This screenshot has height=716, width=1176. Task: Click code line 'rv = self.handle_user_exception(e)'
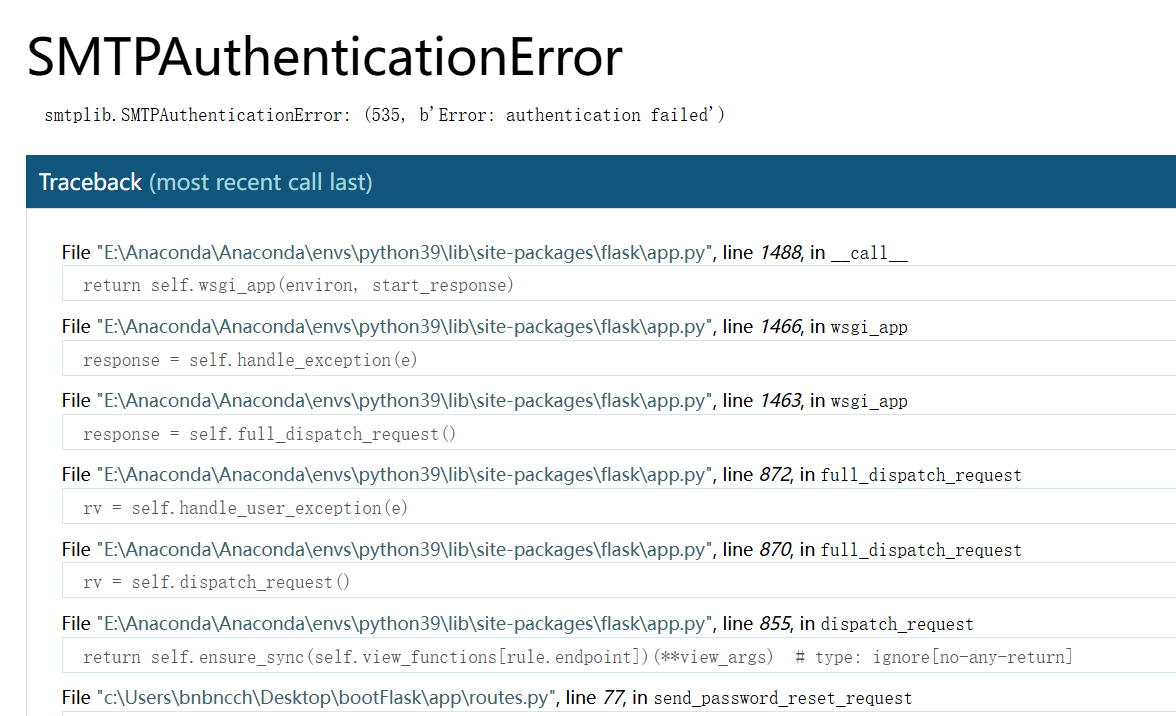245,508
